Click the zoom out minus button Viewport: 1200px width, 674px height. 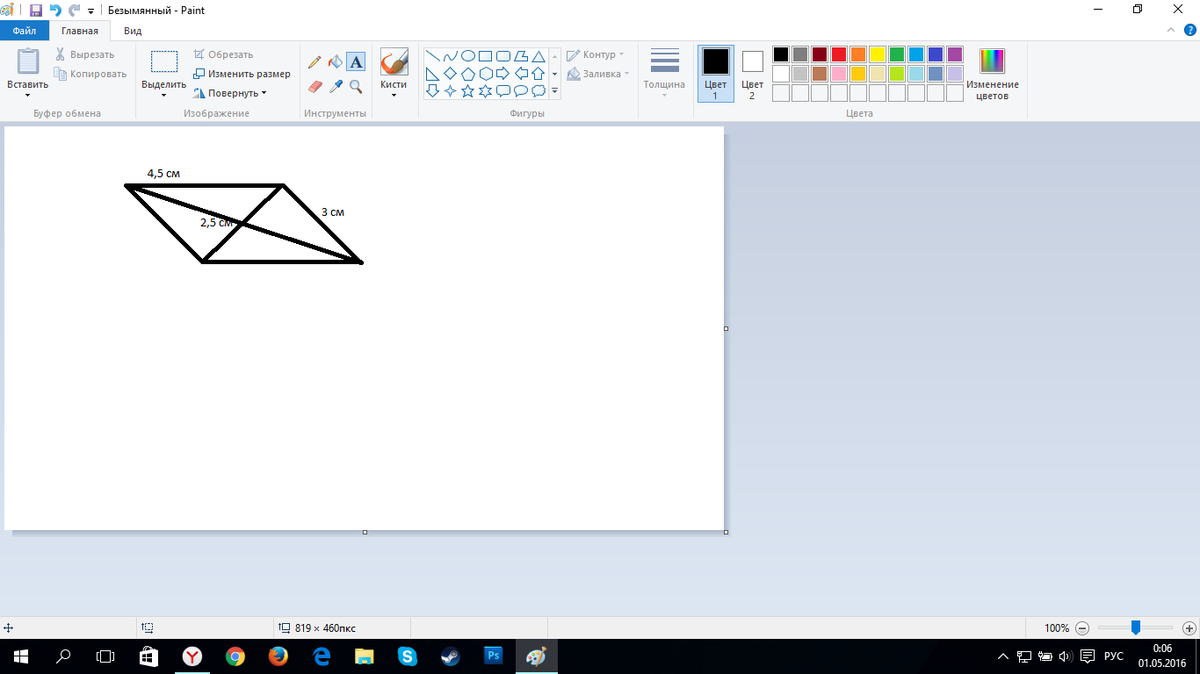tap(1083, 628)
